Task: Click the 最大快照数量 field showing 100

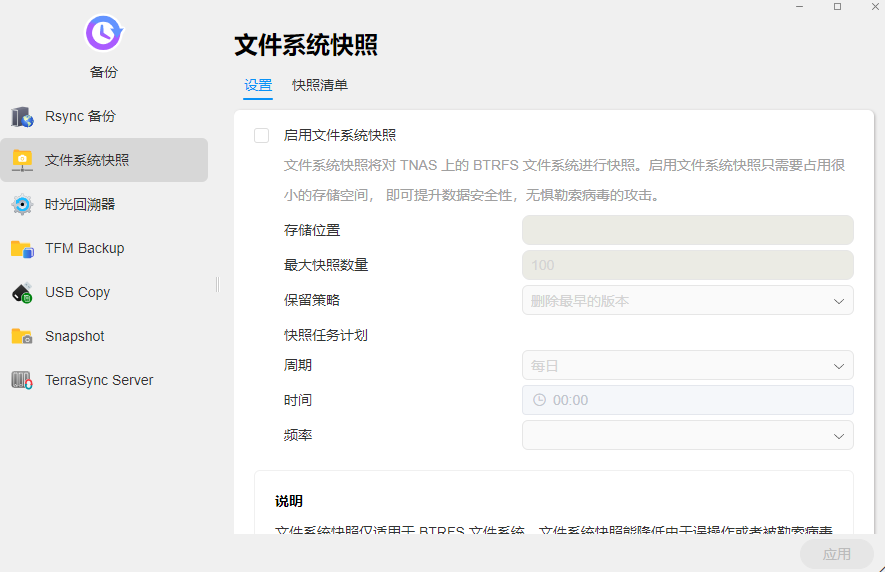Action: click(x=687, y=265)
